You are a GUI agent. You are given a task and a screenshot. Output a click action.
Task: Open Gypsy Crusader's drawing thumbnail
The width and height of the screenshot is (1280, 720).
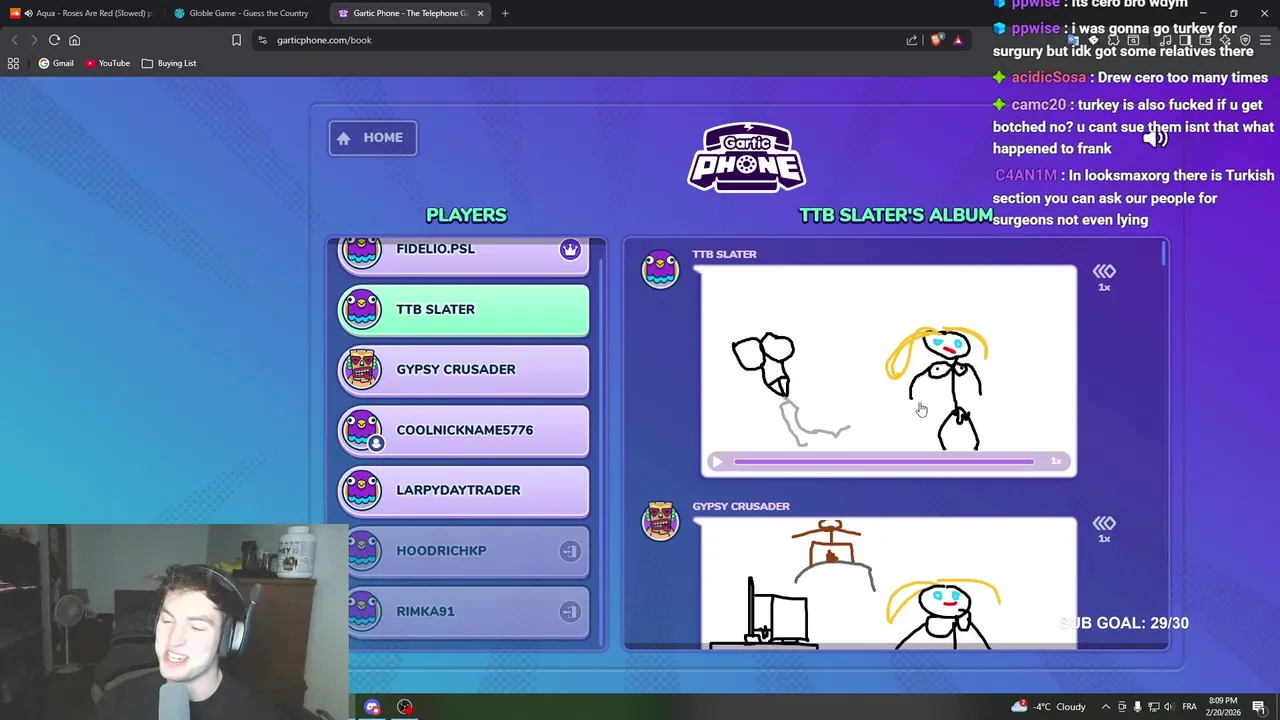889,583
